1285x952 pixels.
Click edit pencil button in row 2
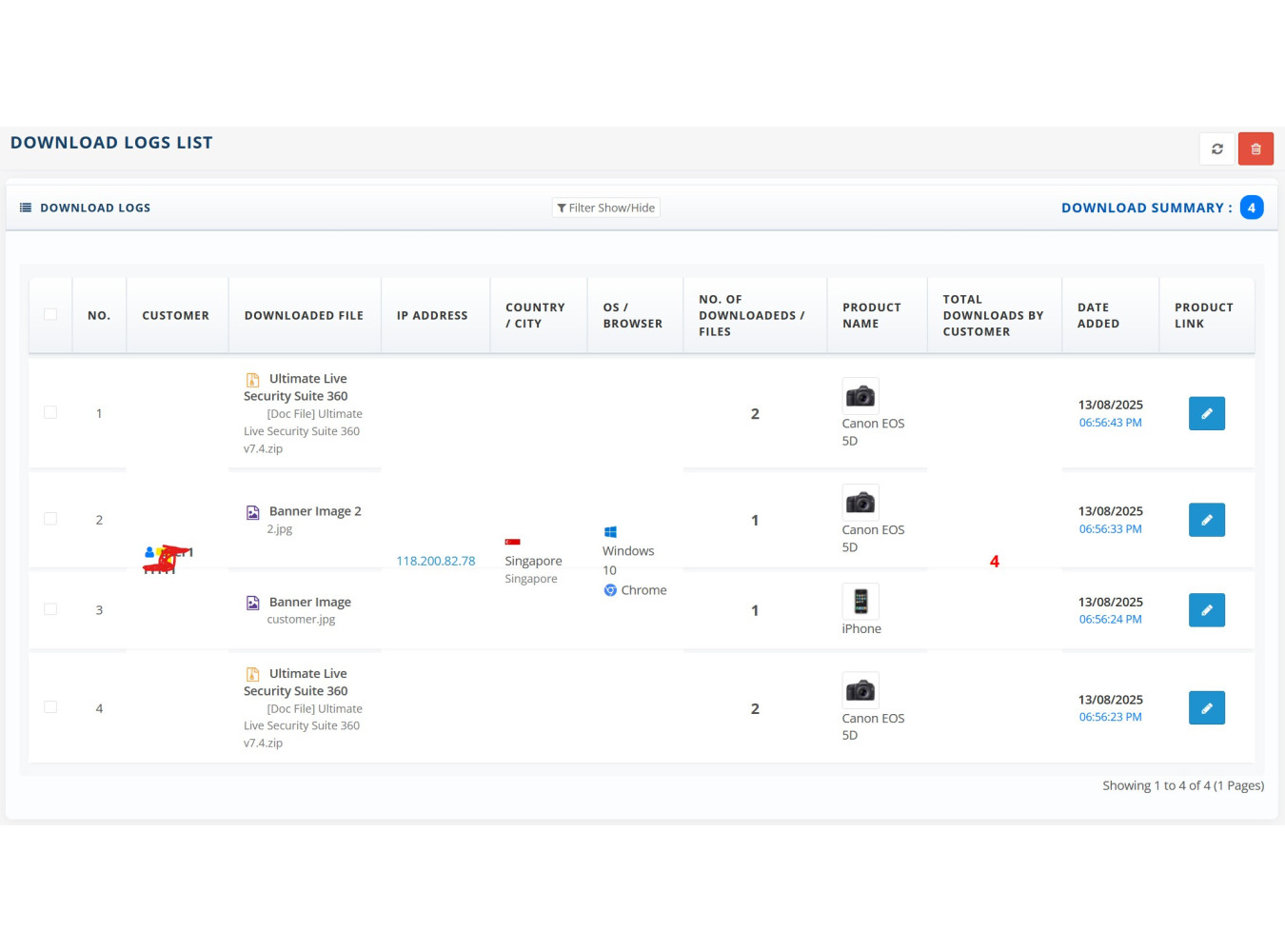(1206, 520)
